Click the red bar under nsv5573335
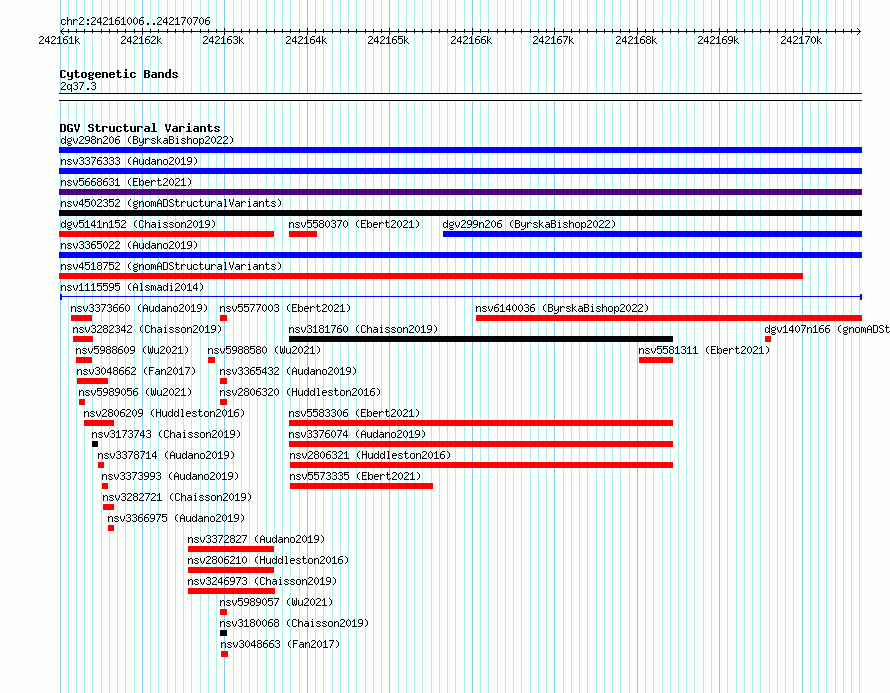Viewport: 890px width, 693px height. [362, 486]
